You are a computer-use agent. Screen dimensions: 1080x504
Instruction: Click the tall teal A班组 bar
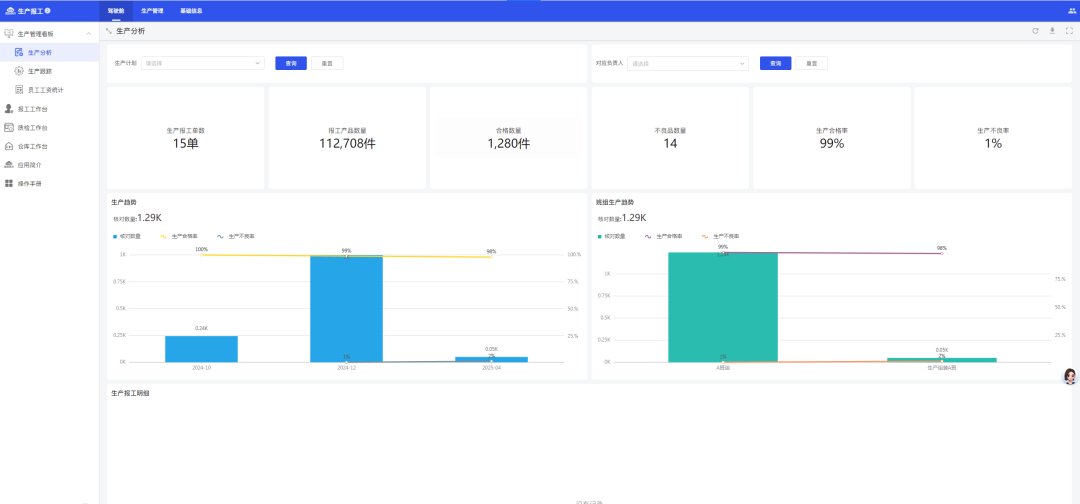(723, 307)
